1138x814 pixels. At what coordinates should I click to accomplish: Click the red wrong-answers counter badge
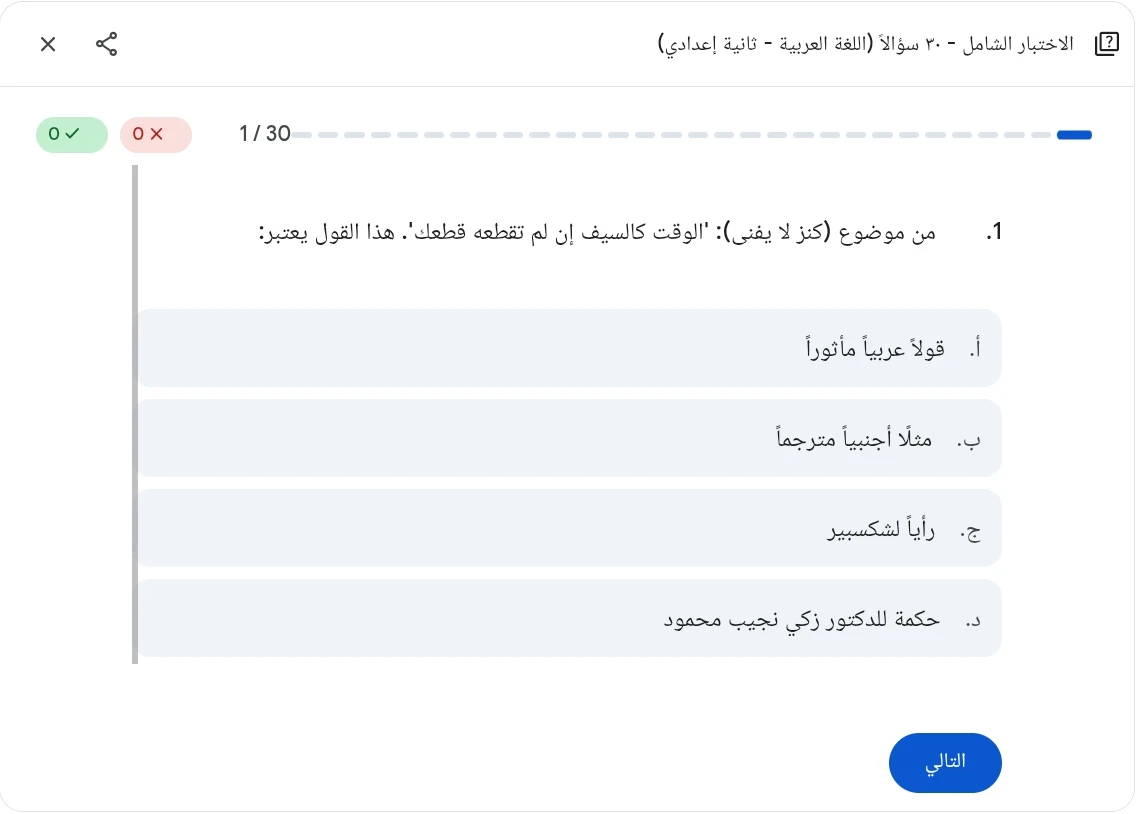pos(156,134)
